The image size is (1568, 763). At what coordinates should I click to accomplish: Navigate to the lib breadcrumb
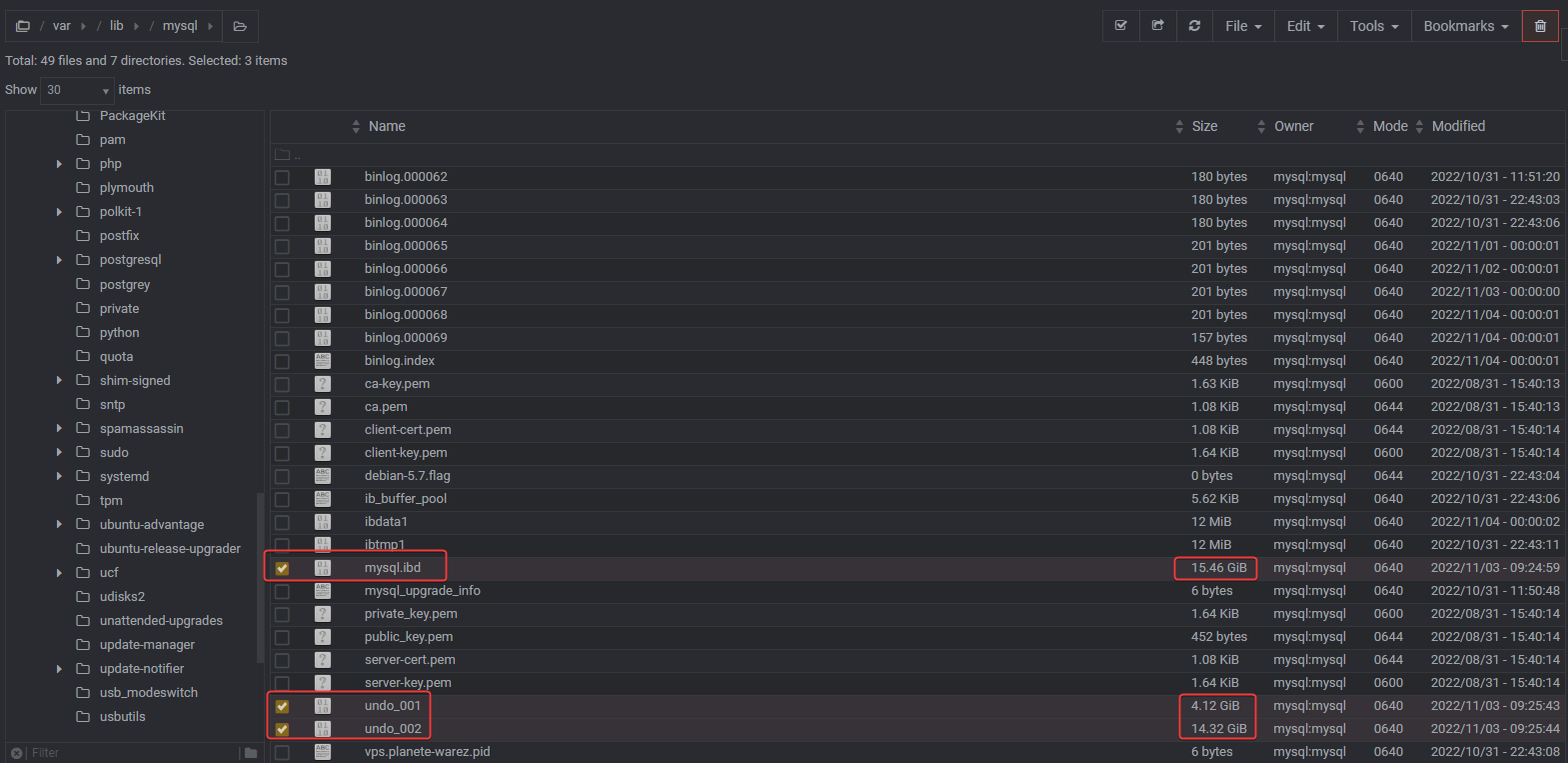click(x=117, y=26)
